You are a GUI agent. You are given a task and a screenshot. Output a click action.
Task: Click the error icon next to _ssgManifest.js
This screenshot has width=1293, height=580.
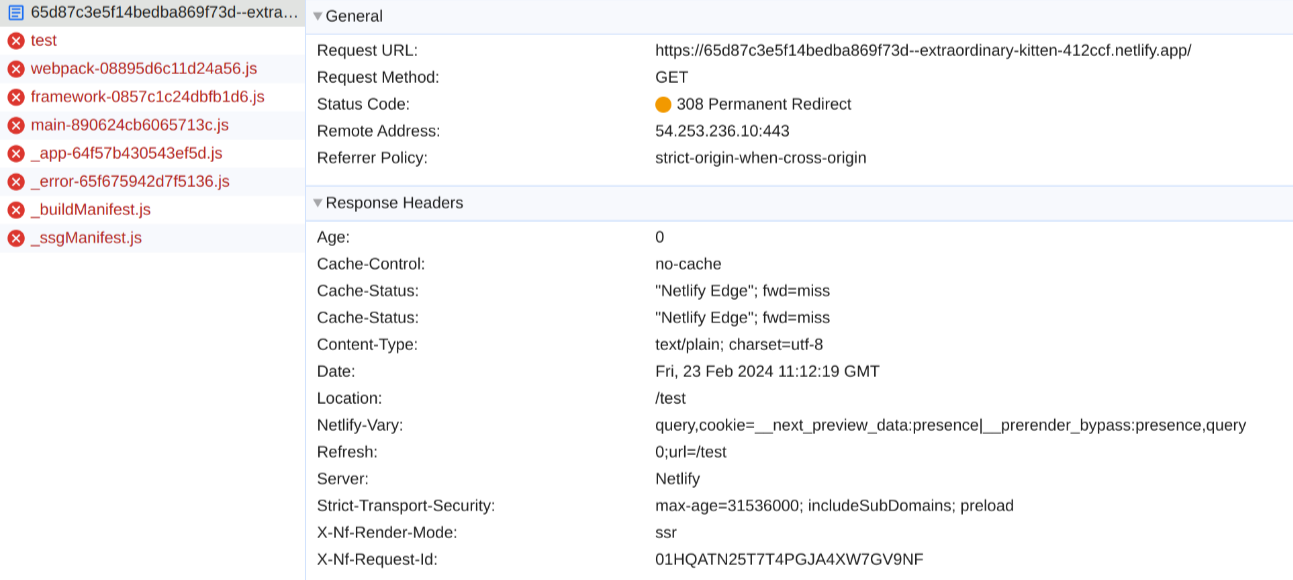[16, 238]
